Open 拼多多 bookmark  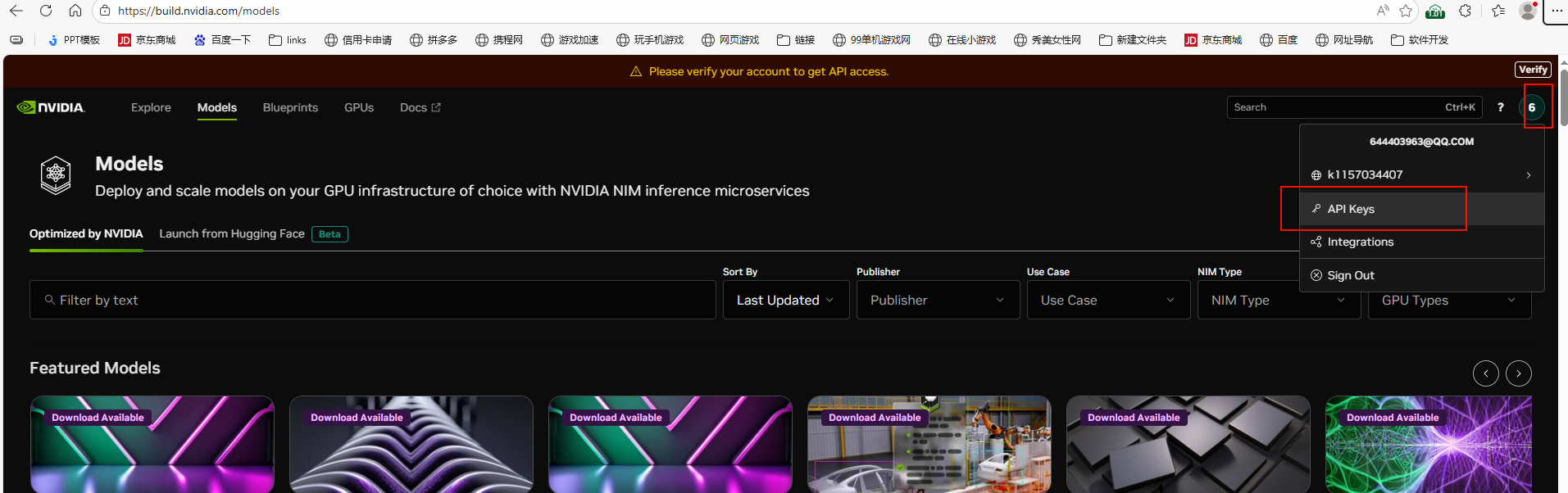(x=434, y=40)
